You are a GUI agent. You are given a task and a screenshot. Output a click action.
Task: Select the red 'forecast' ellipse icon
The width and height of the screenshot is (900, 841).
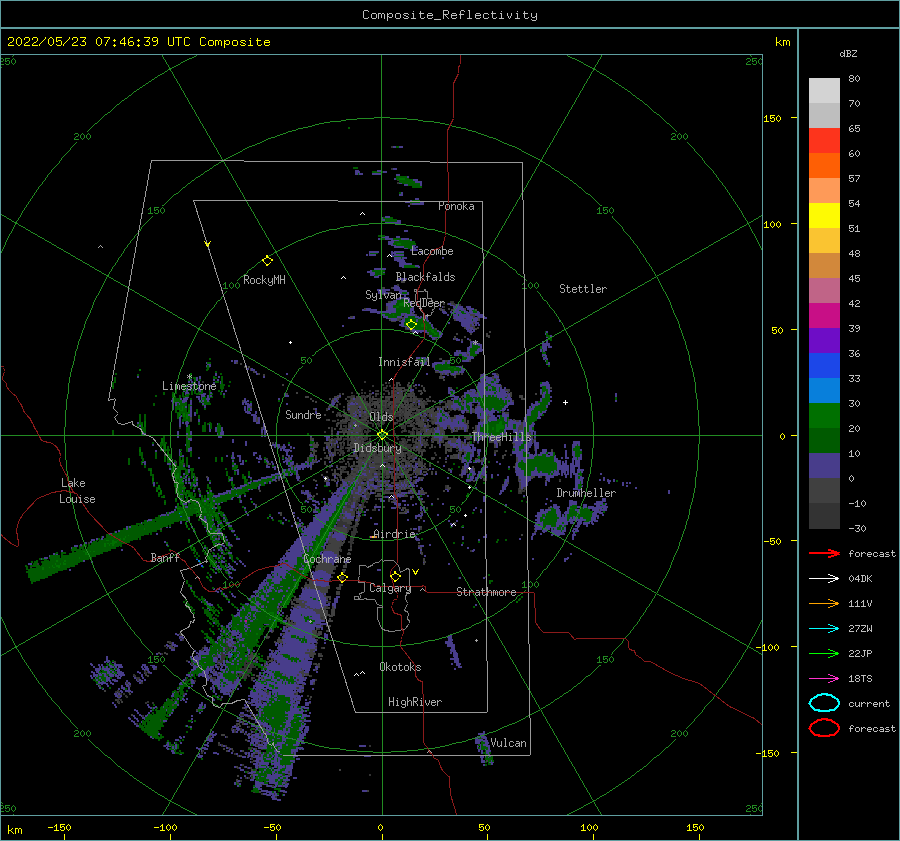click(824, 728)
